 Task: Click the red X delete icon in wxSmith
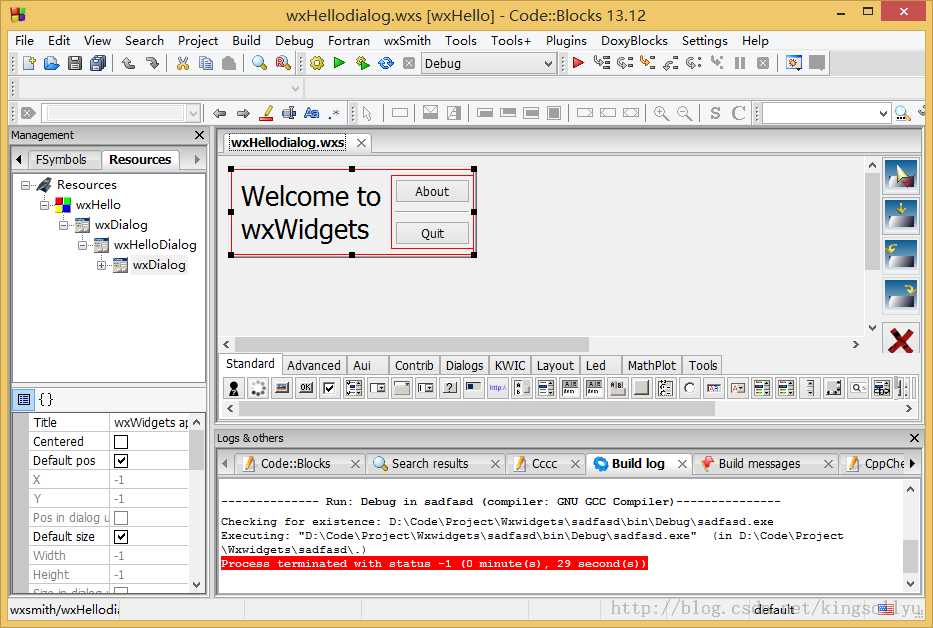[900, 341]
